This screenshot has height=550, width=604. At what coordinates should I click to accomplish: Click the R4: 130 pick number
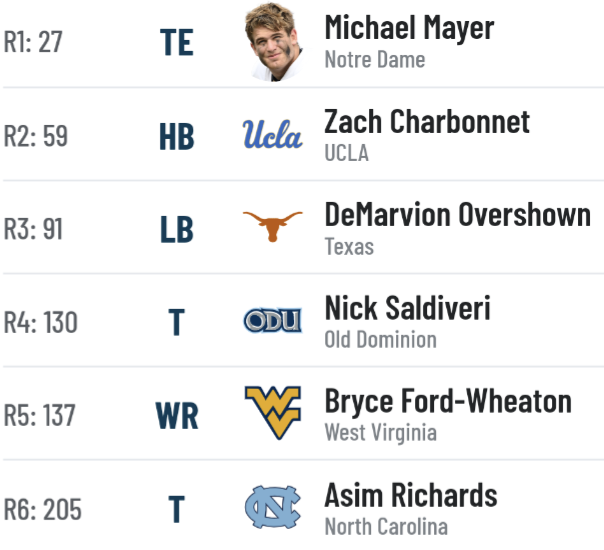40,322
